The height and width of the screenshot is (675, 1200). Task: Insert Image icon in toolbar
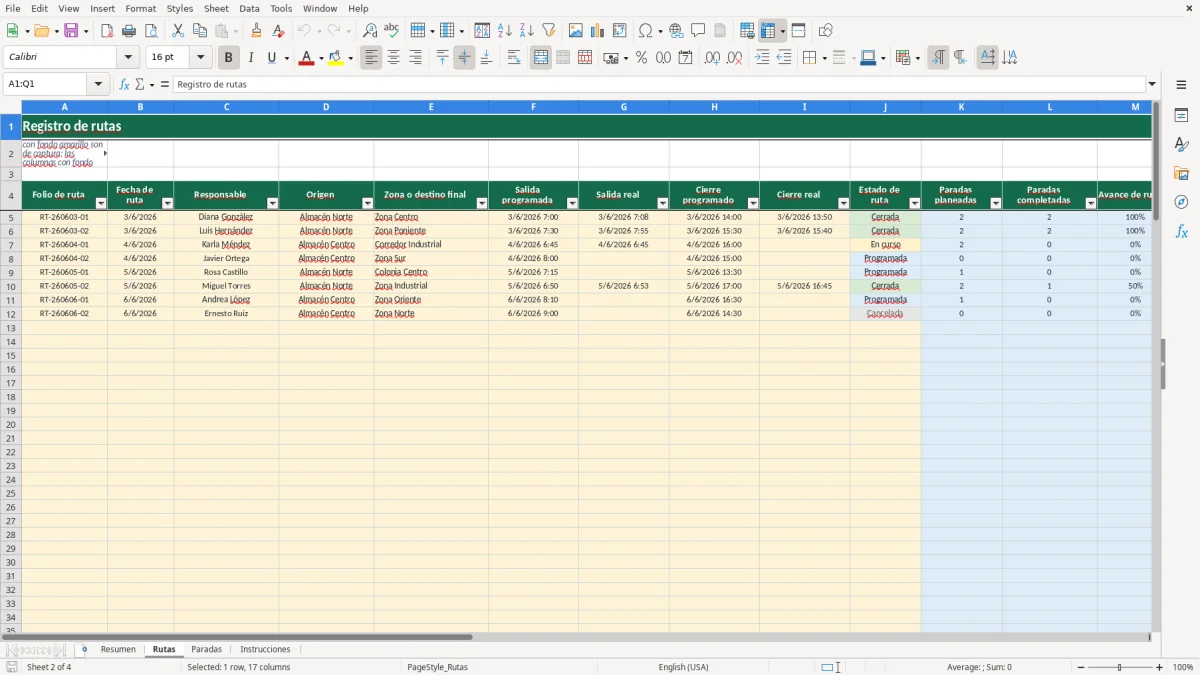(576, 31)
